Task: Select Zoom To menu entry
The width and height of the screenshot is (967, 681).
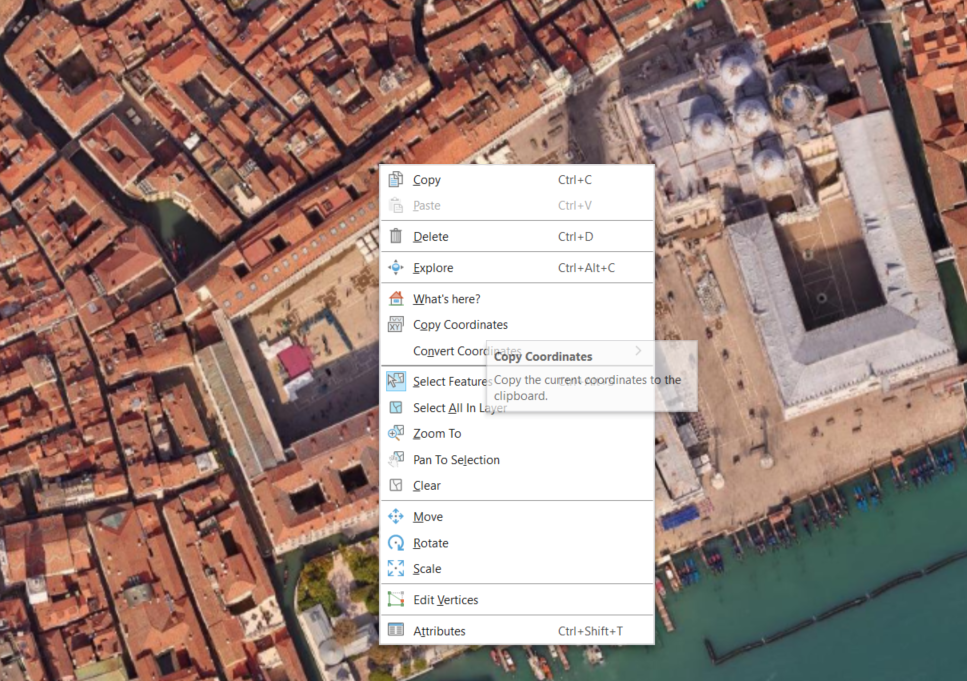Action: tap(517, 433)
